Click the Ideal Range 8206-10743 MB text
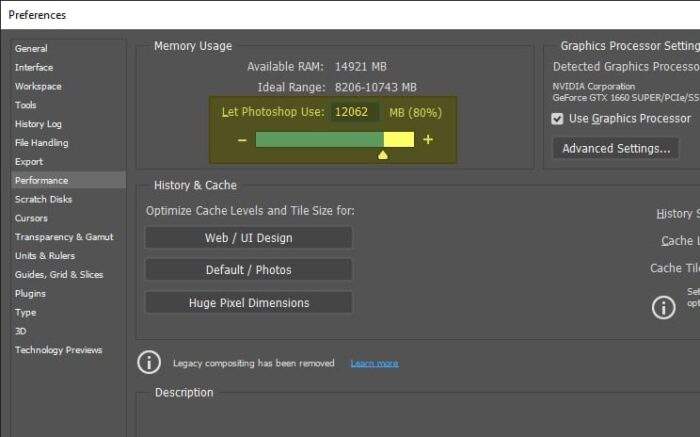The image size is (700, 437). 375,87
